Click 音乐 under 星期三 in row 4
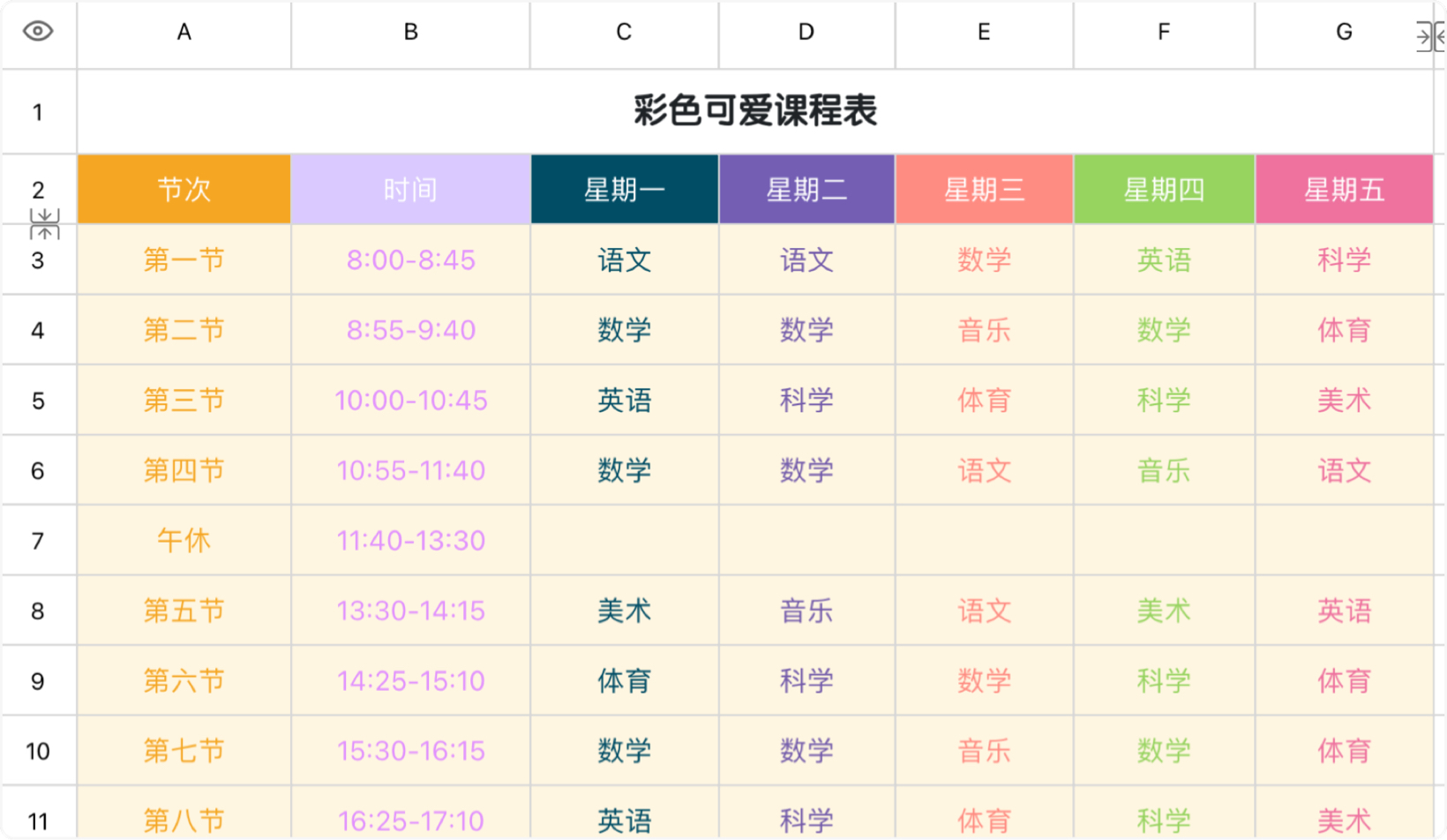 click(x=984, y=330)
